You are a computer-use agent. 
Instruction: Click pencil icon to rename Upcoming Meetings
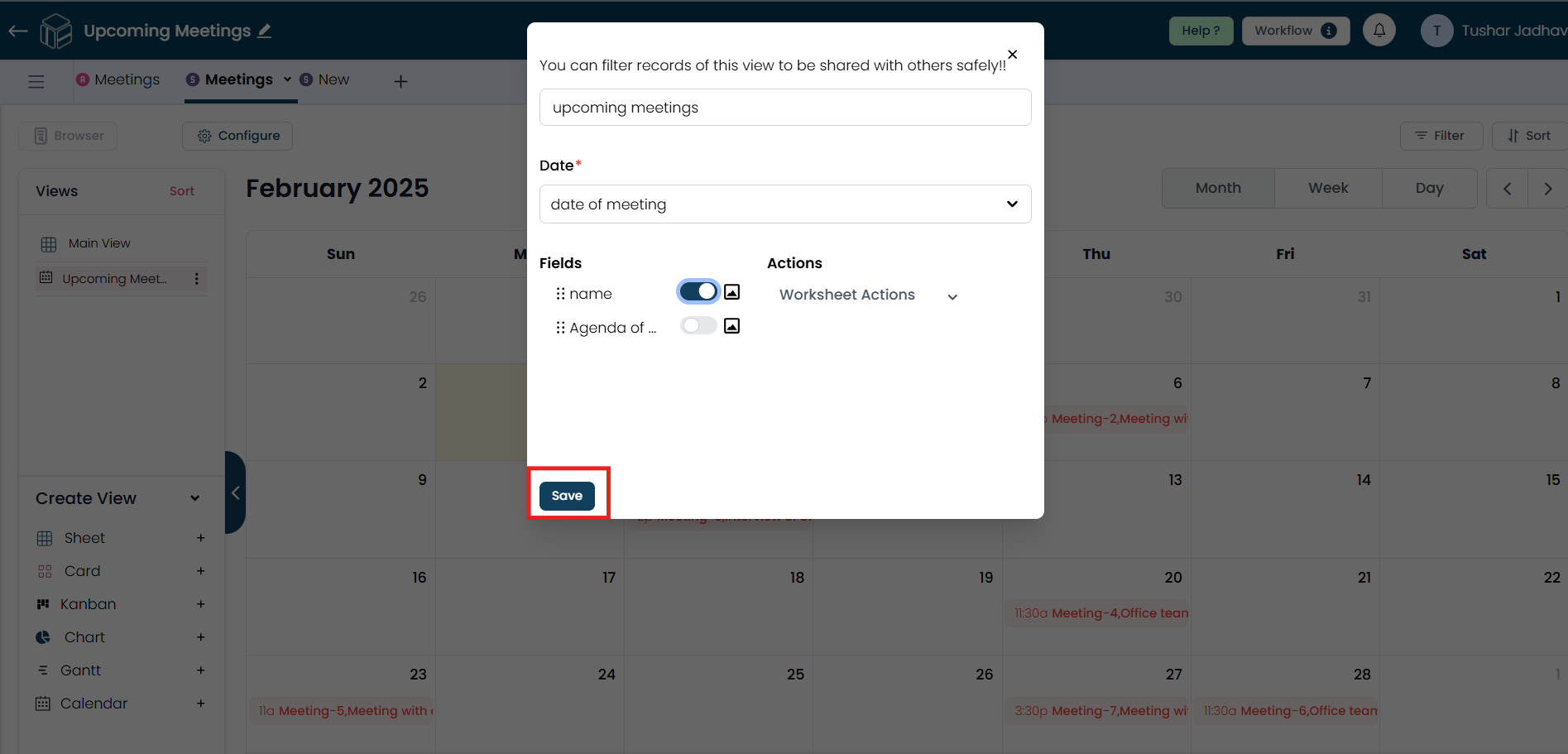[265, 31]
